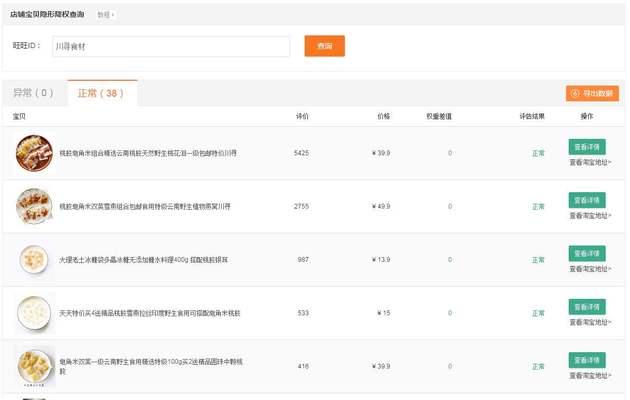Click the export icon inside 导出数据 button
630x400 pixels.
pos(575,93)
